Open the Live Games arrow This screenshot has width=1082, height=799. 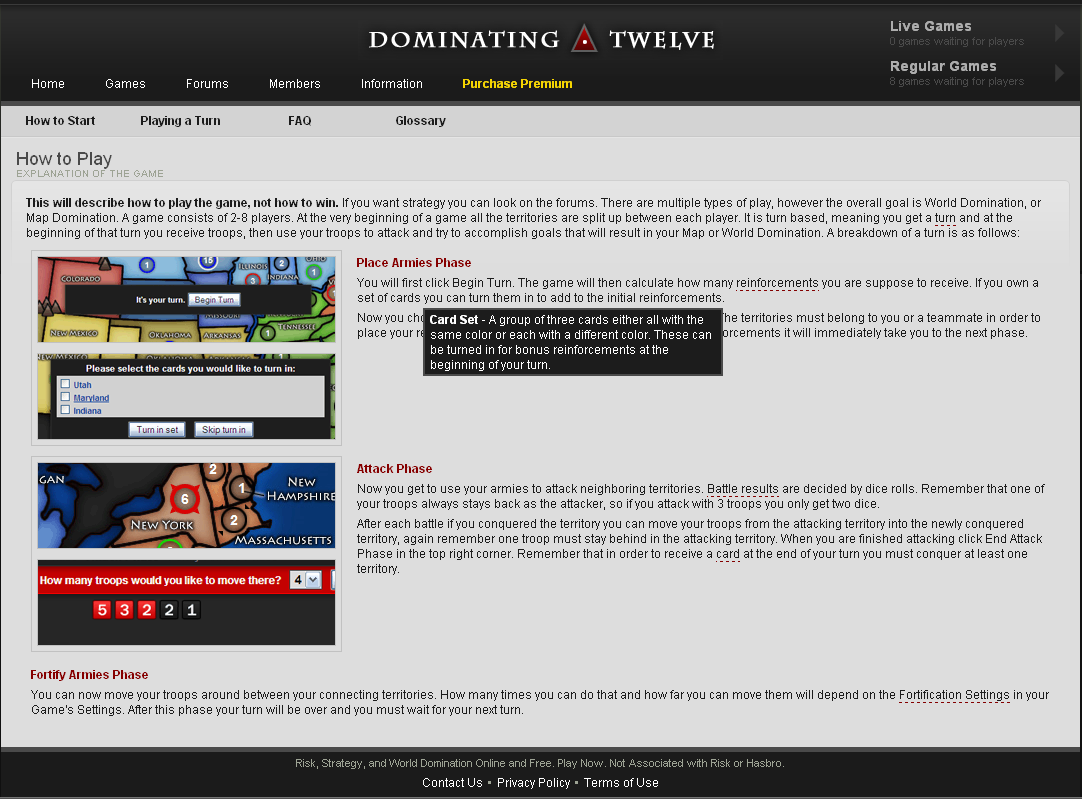click(x=1059, y=32)
